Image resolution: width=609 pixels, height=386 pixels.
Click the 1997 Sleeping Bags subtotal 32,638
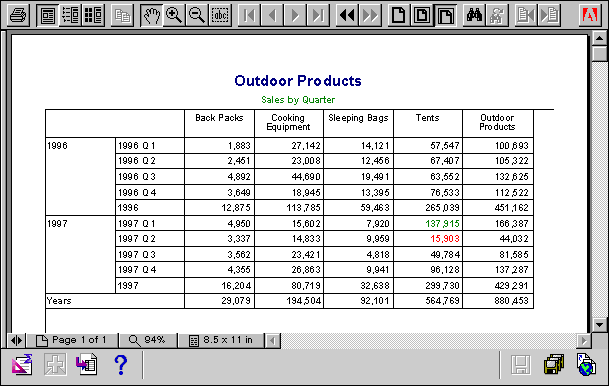point(374,286)
